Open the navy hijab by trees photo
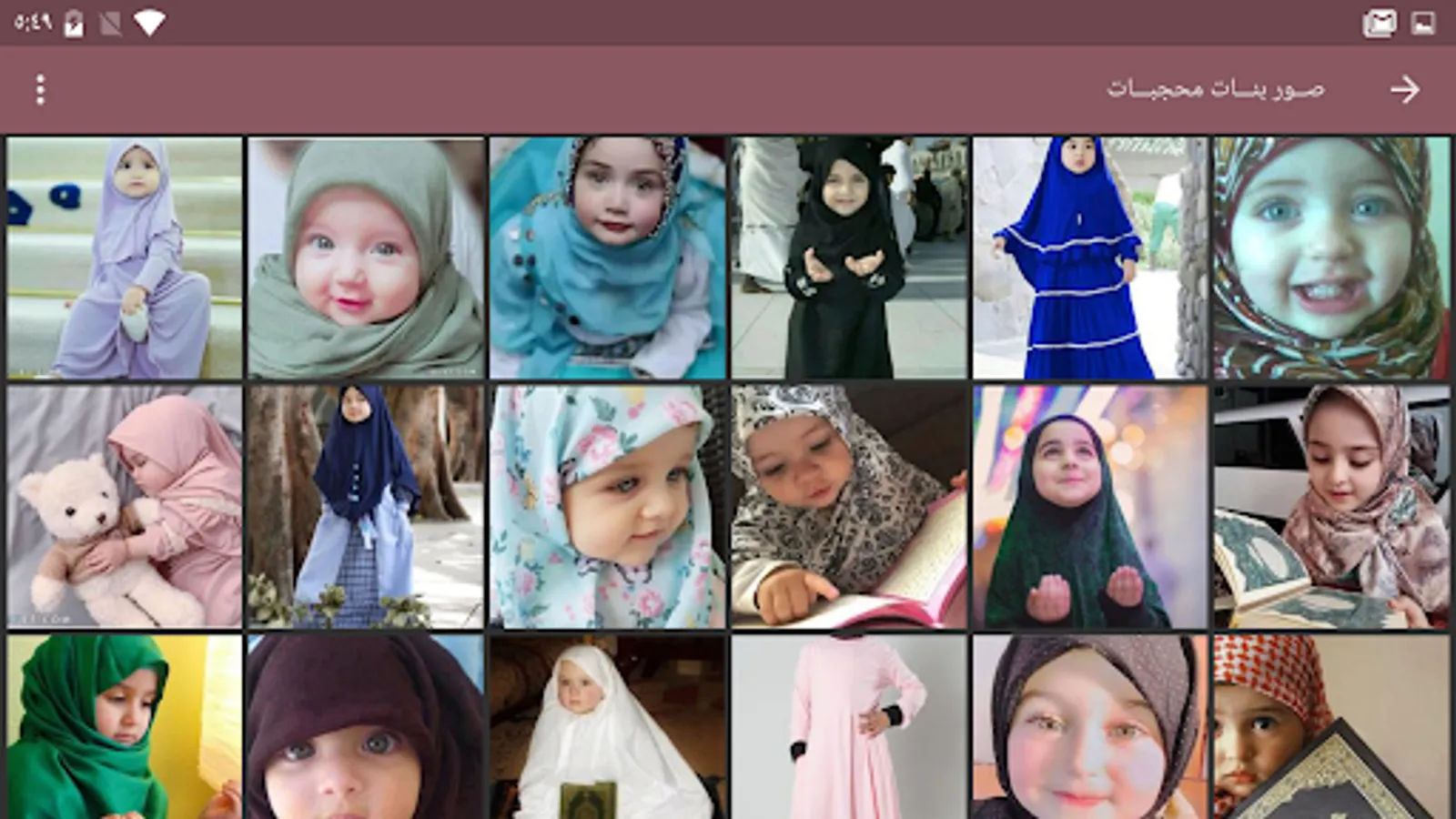This screenshot has height=819, width=1456. (x=366, y=507)
